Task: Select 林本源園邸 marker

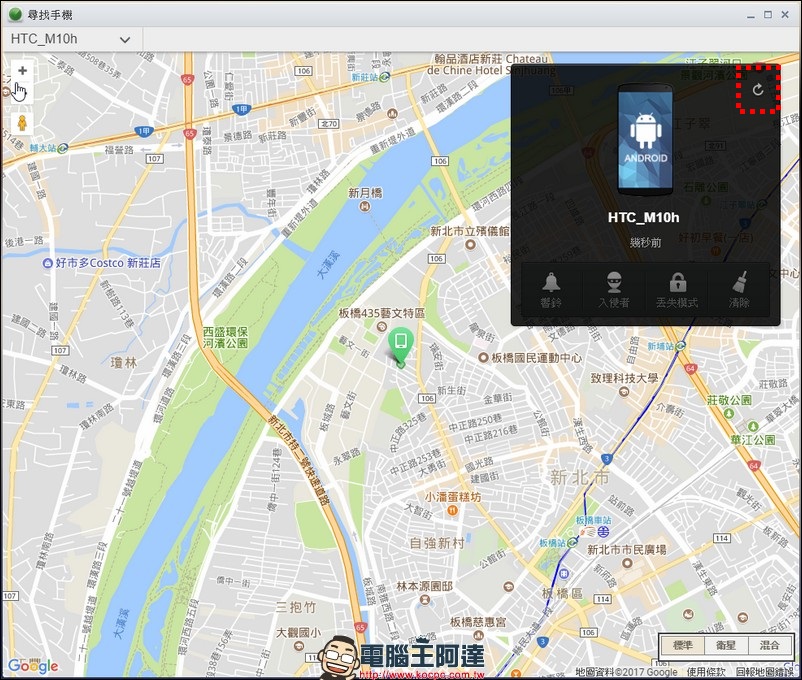Action: click(425, 599)
